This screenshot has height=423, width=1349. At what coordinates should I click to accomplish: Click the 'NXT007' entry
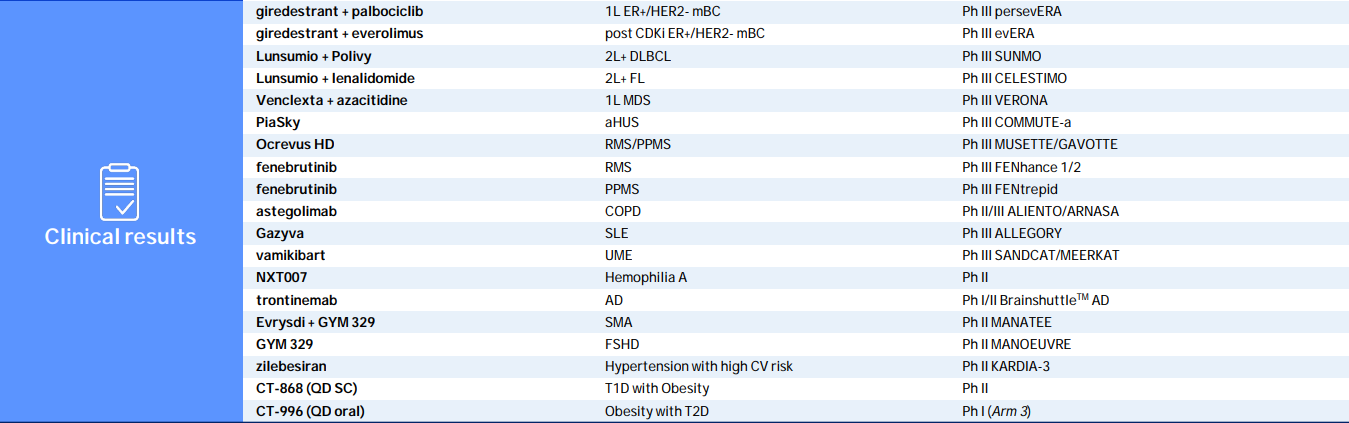(x=281, y=277)
